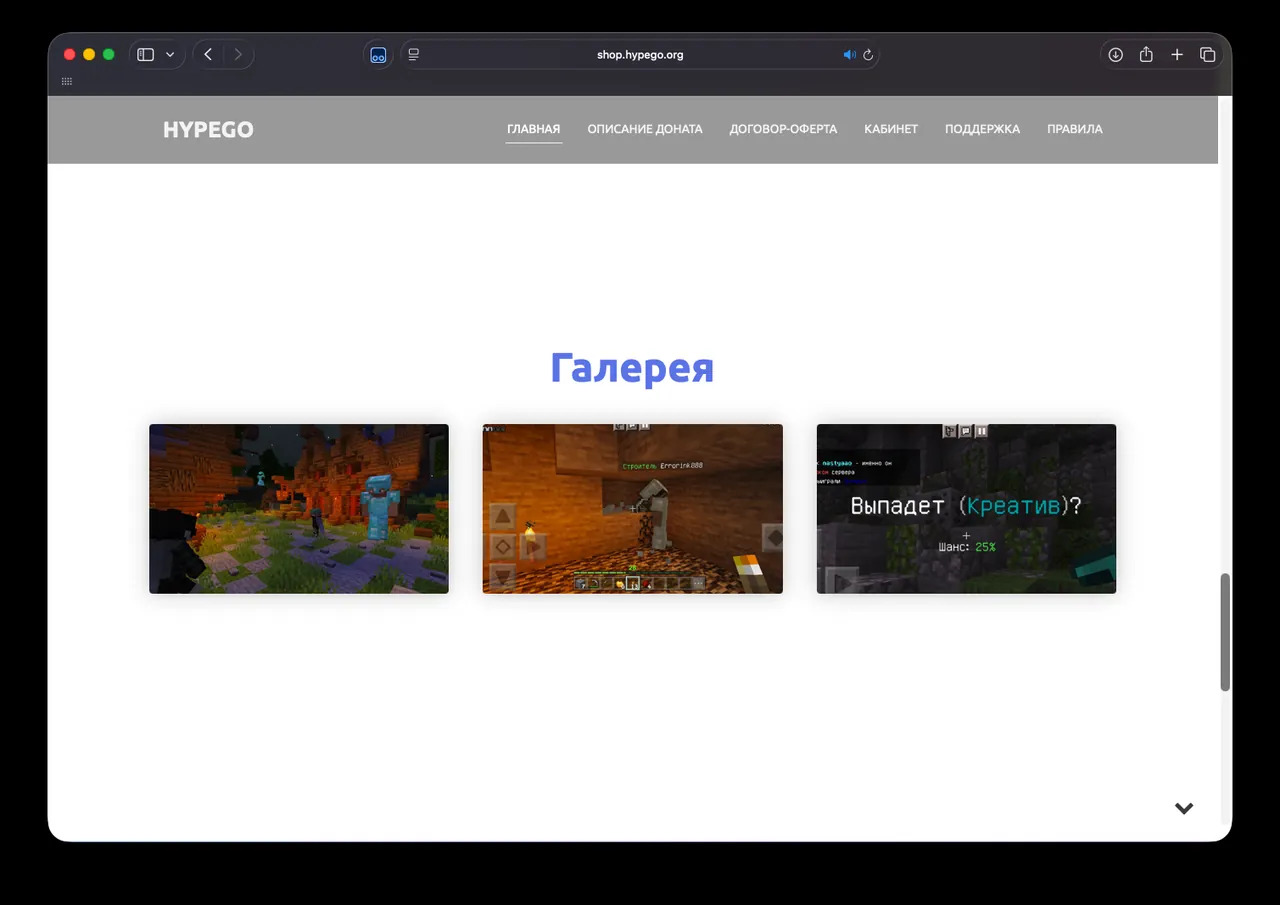The image size is (1280, 905).
Task: Click the down chevron at page bottom
Action: (1184, 808)
